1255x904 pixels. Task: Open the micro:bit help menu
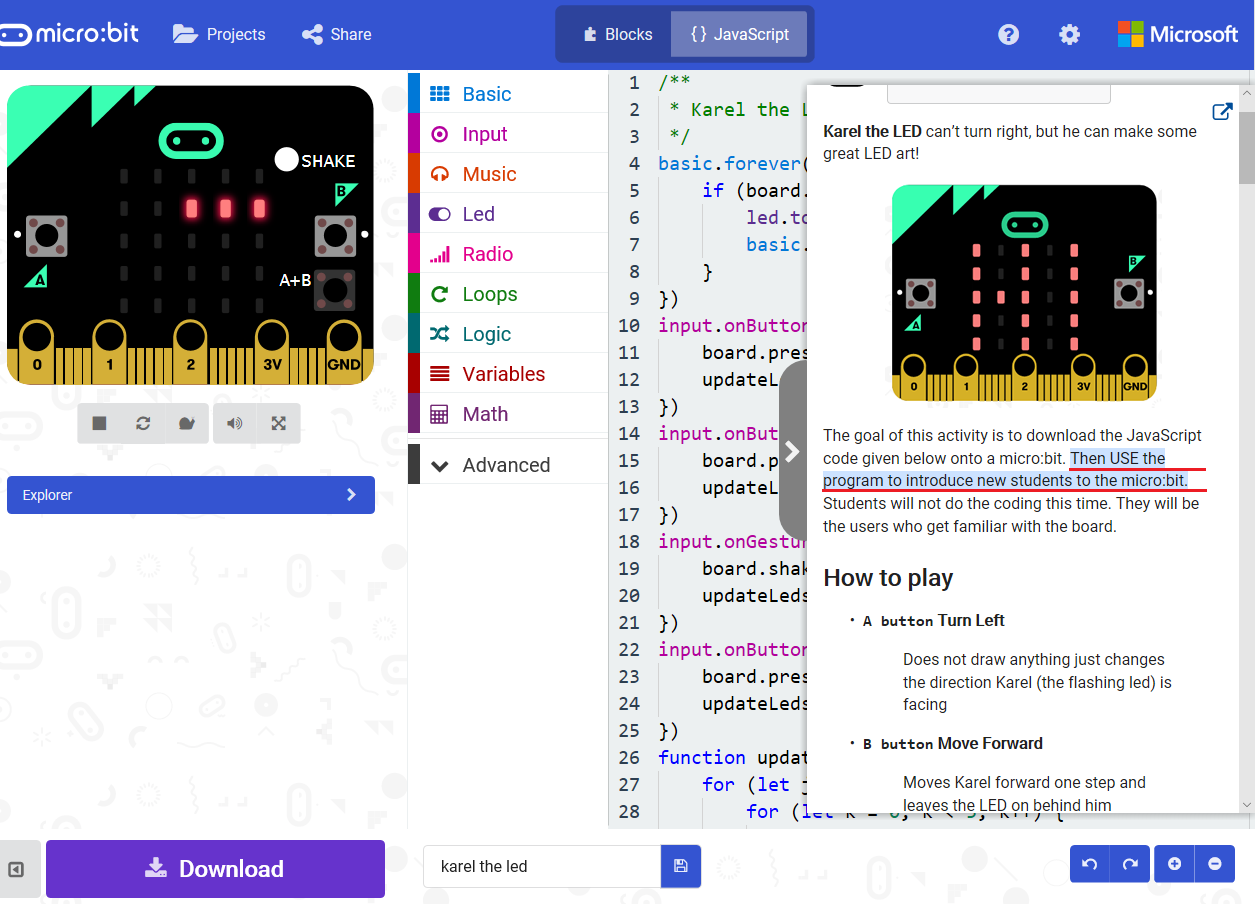(1008, 34)
